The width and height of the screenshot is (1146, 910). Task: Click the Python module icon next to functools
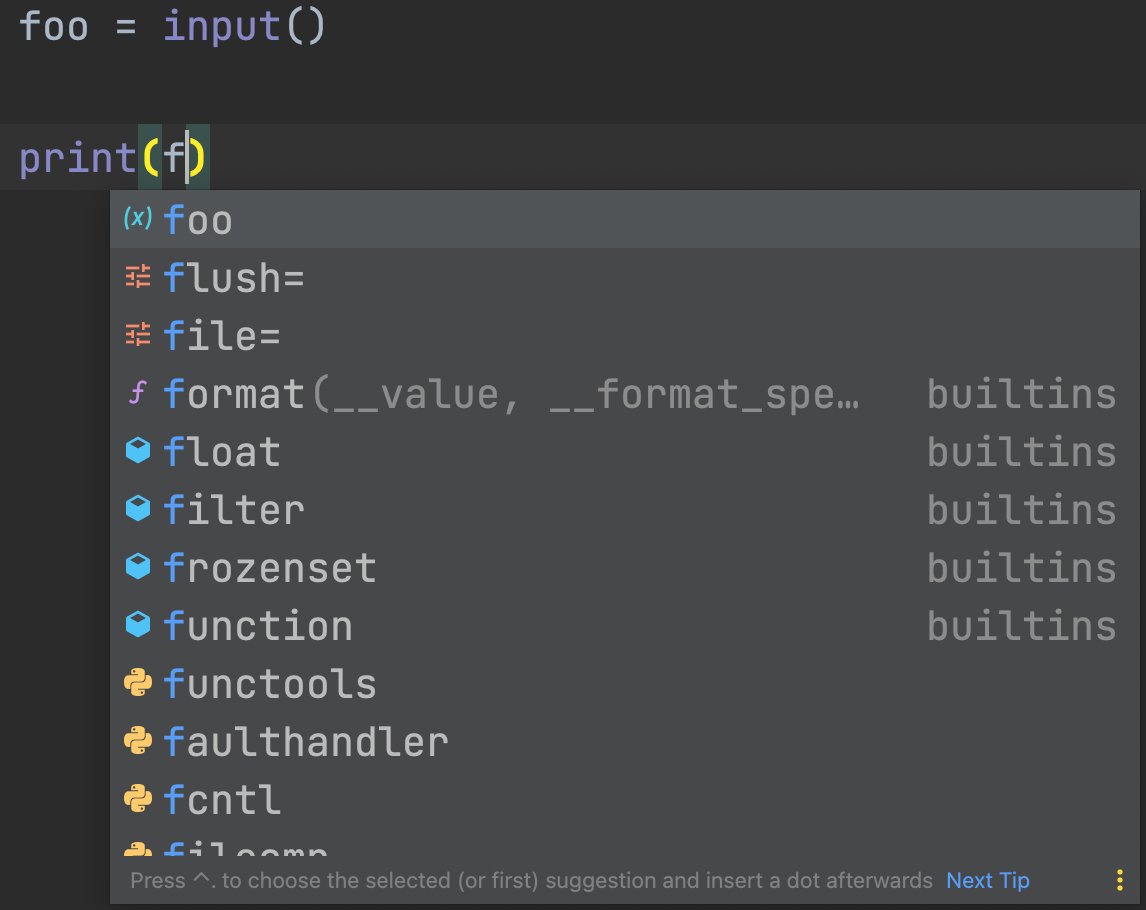tap(137, 683)
